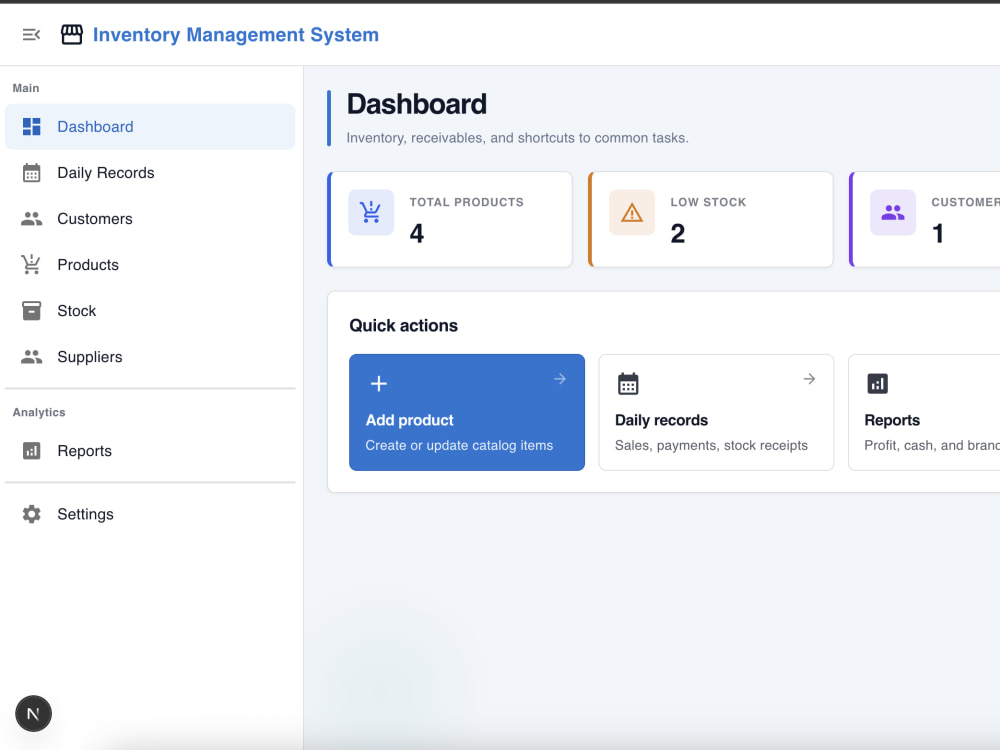This screenshot has width=1000, height=750.
Task: Click the Dashboard page heading
Action: click(x=416, y=104)
